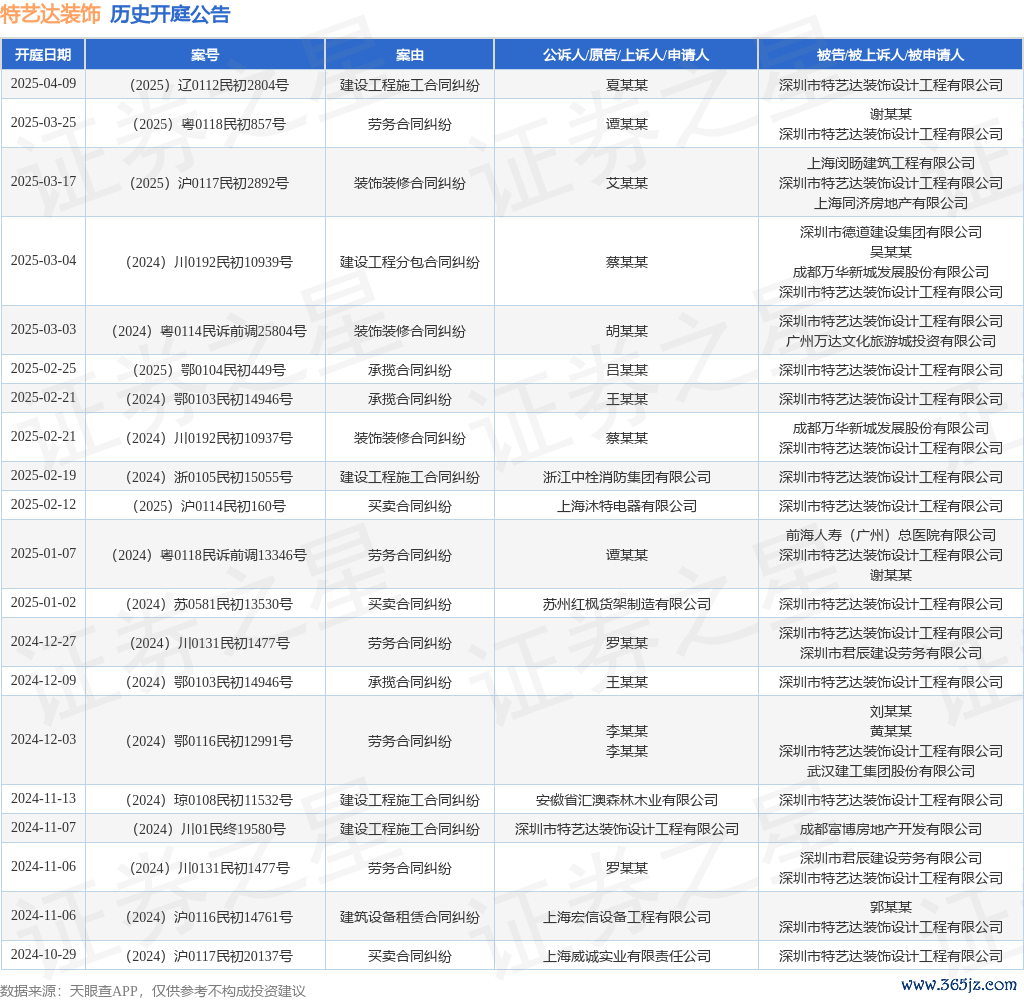
Task: Select defendant 吴某某
Action: (890, 252)
